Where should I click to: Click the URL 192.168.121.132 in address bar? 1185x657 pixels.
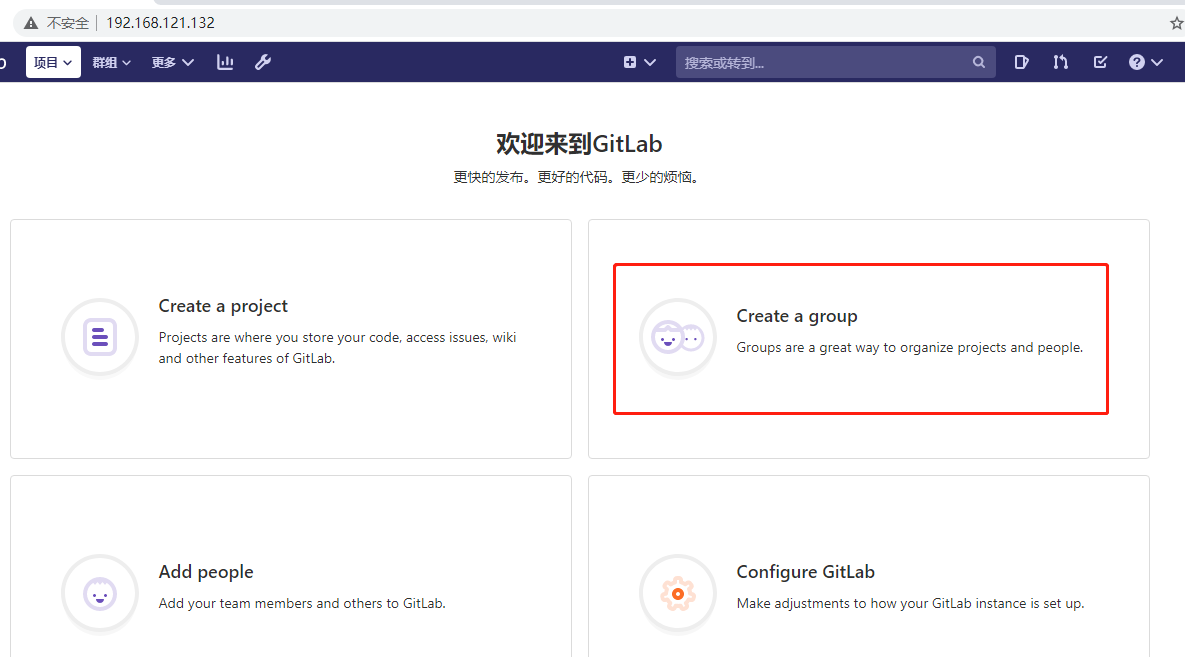tap(160, 23)
